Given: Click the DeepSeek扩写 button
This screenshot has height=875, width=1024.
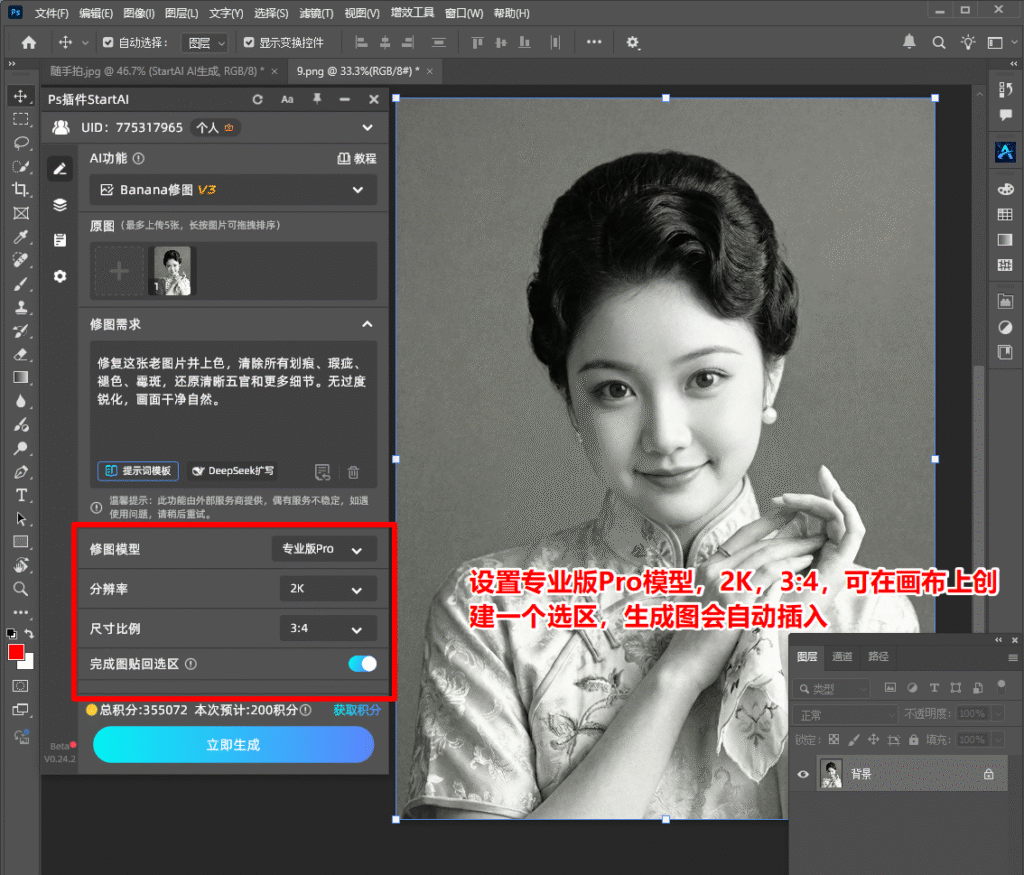Looking at the screenshot, I should (233, 471).
